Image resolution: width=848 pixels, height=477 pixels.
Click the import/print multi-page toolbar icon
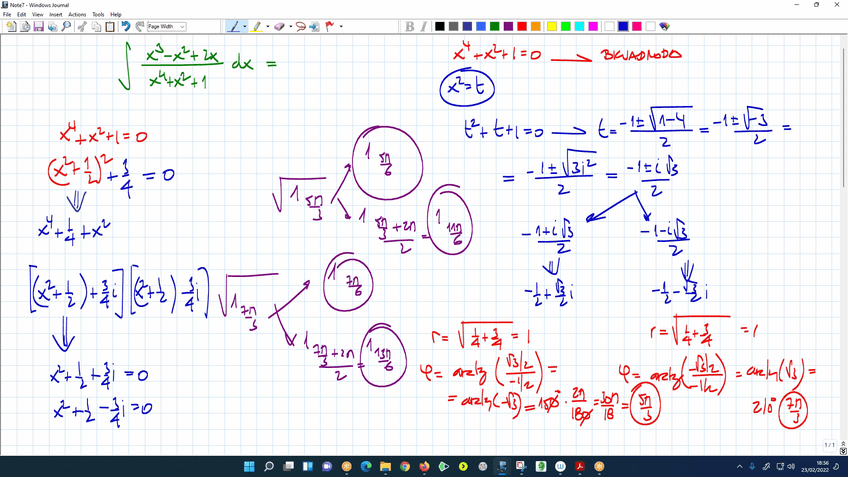point(52,26)
